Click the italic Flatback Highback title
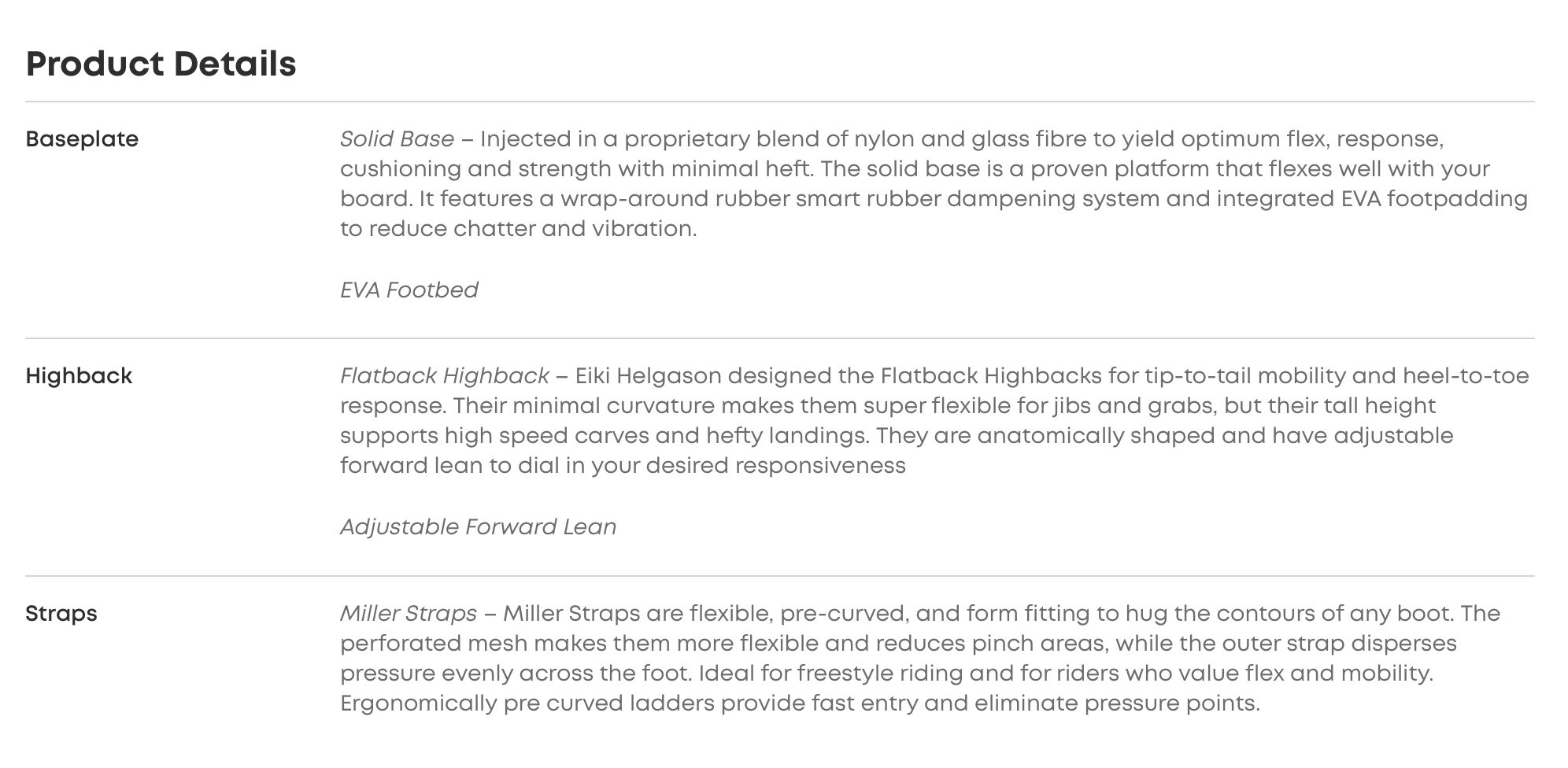 pyautogui.click(x=444, y=376)
